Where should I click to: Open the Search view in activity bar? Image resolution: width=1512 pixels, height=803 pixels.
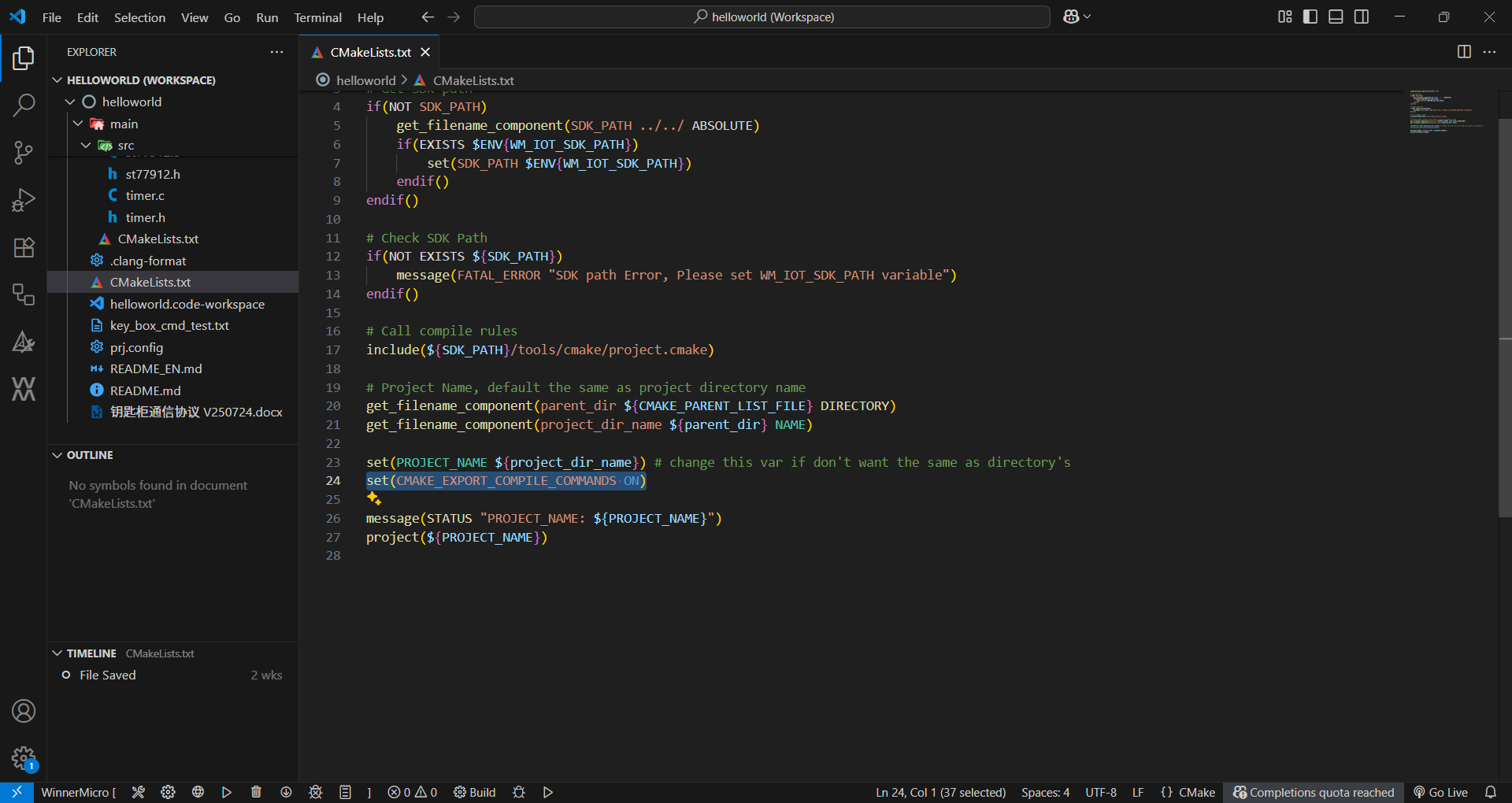tap(24, 105)
